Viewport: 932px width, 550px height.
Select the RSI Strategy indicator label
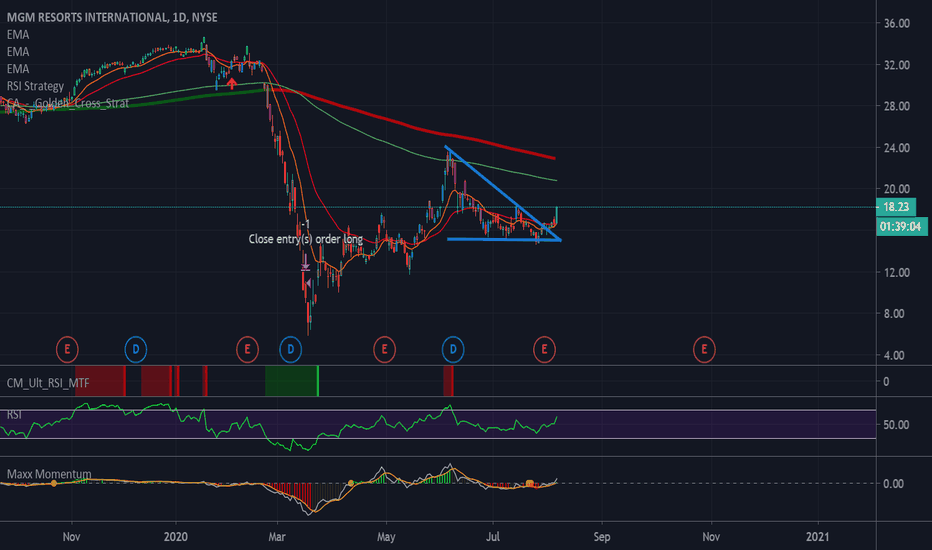35,86
